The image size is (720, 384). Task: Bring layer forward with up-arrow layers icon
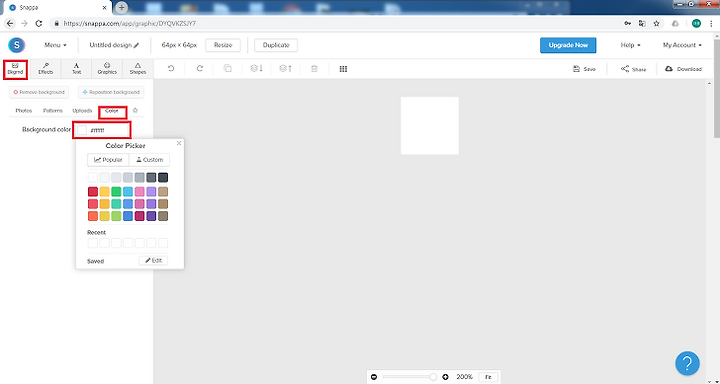[285, 69]
